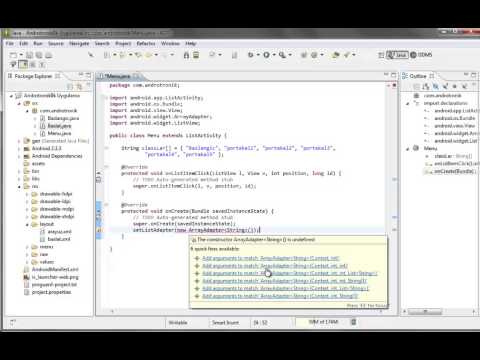Maximize the editor area
480x360 pixels.
coord(393,75)
